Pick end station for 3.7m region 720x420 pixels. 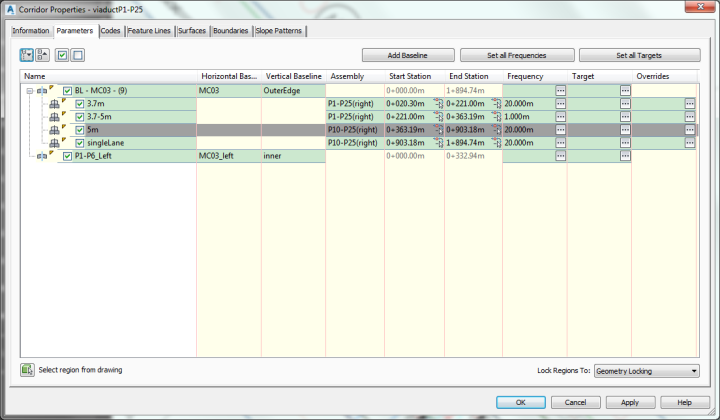point(497,104)
